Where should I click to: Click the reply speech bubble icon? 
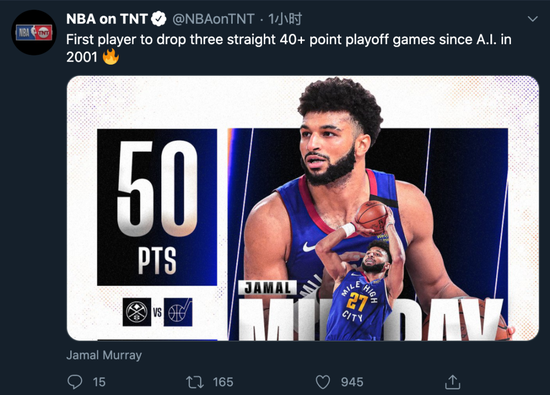click(x=75, y=382)
